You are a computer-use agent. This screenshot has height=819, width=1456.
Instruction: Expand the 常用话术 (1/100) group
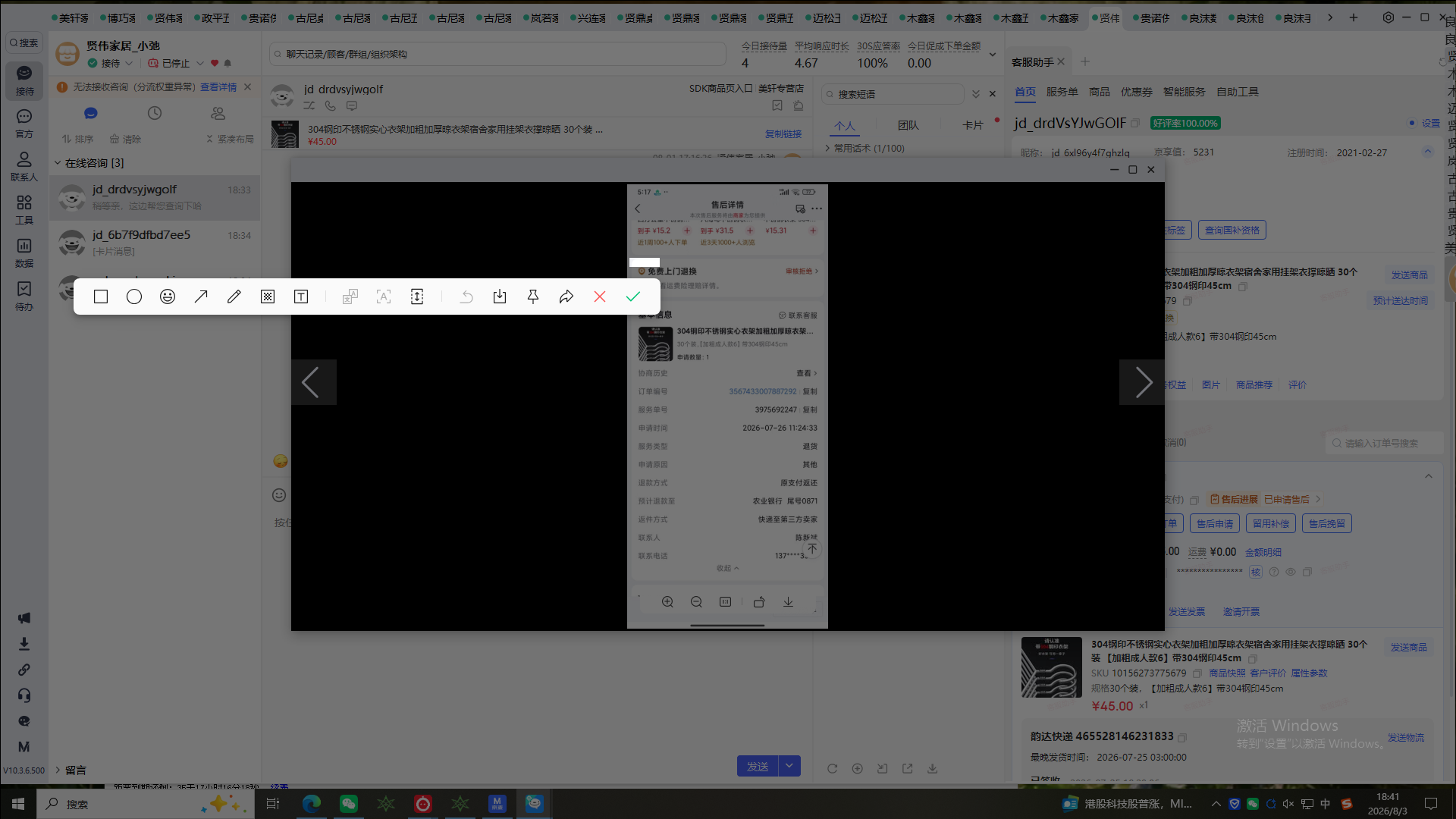click(827, 149)
